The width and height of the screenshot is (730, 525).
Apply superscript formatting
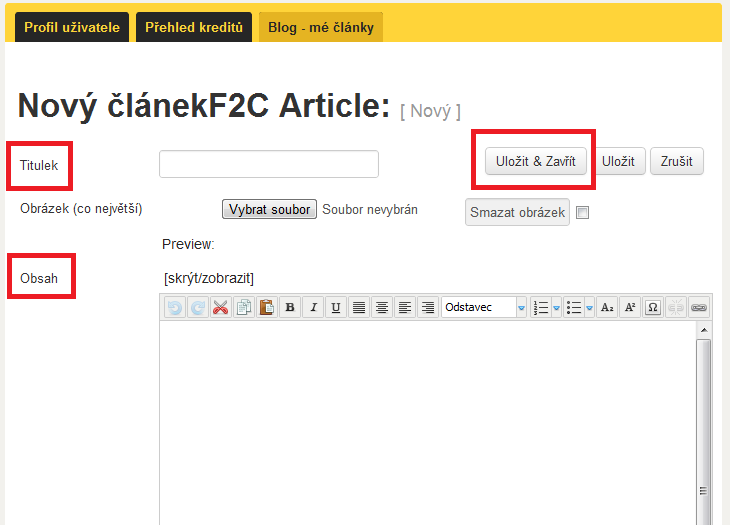coord(630,308)
